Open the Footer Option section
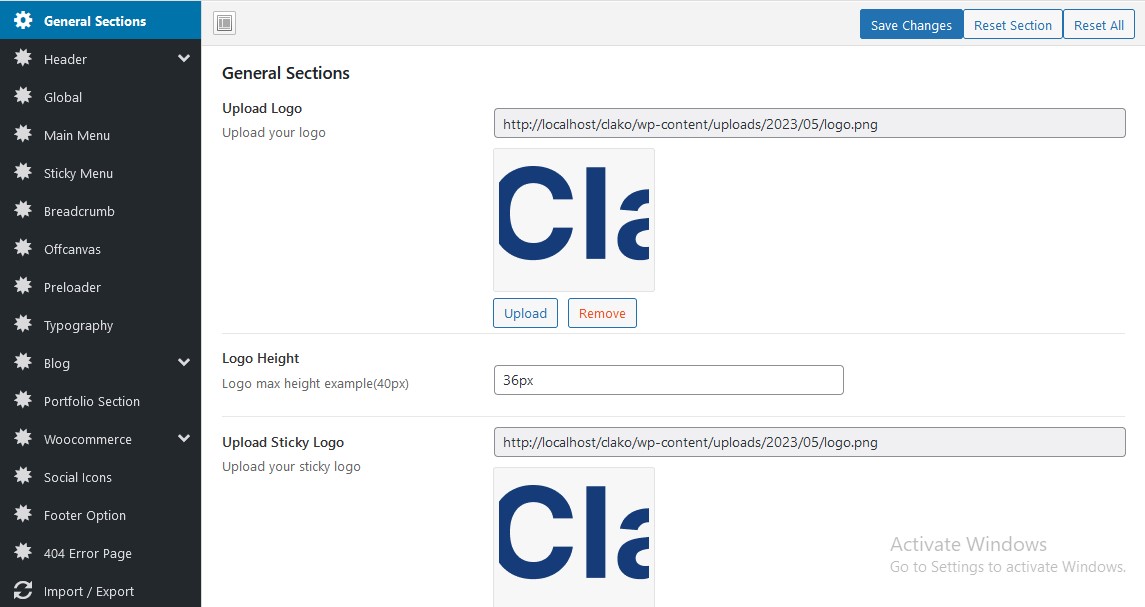1145x607 pixels. [85, 515]
